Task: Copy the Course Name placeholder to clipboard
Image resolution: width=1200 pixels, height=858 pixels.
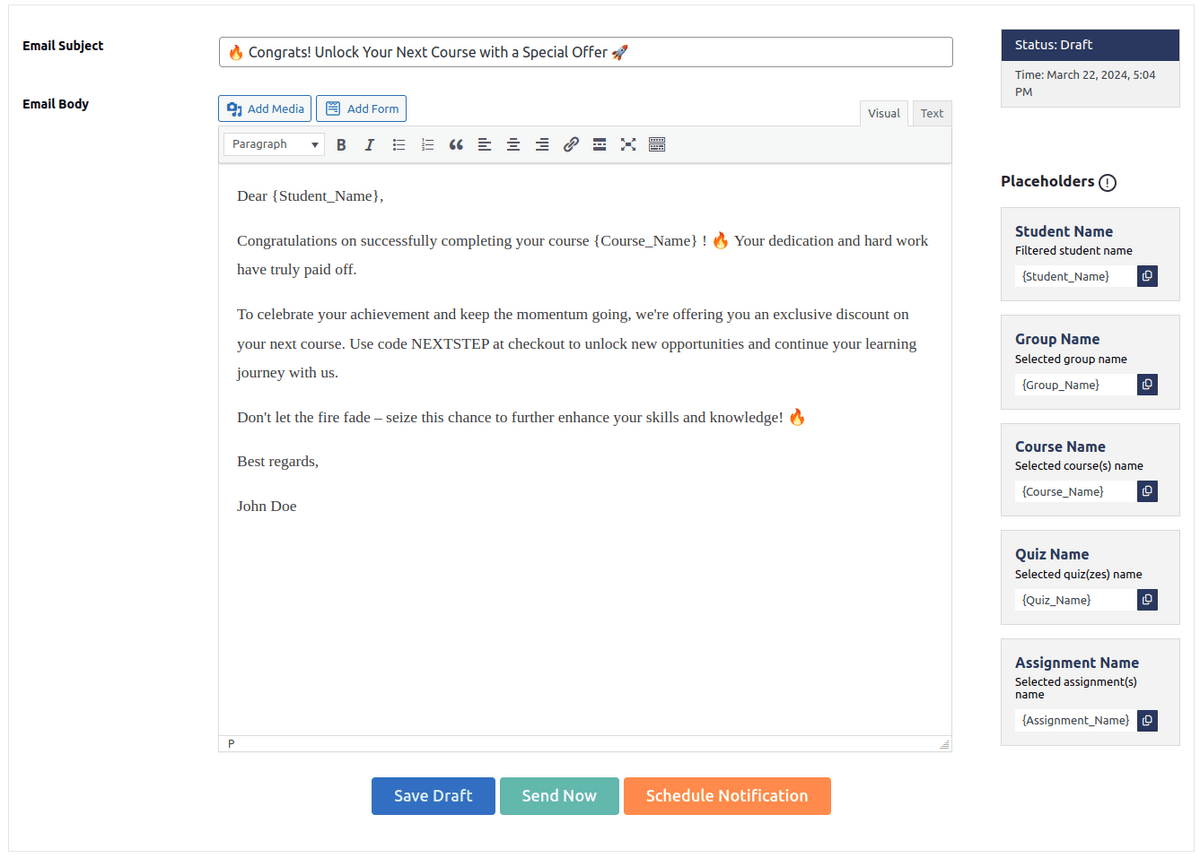Action: [x=1146, y=491]
